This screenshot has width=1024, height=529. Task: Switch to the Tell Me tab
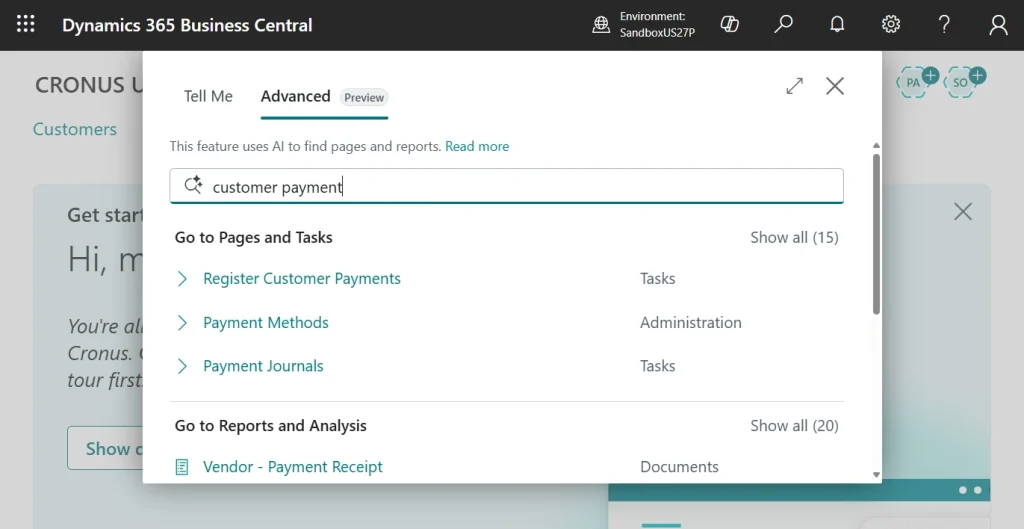coord(208,96)
